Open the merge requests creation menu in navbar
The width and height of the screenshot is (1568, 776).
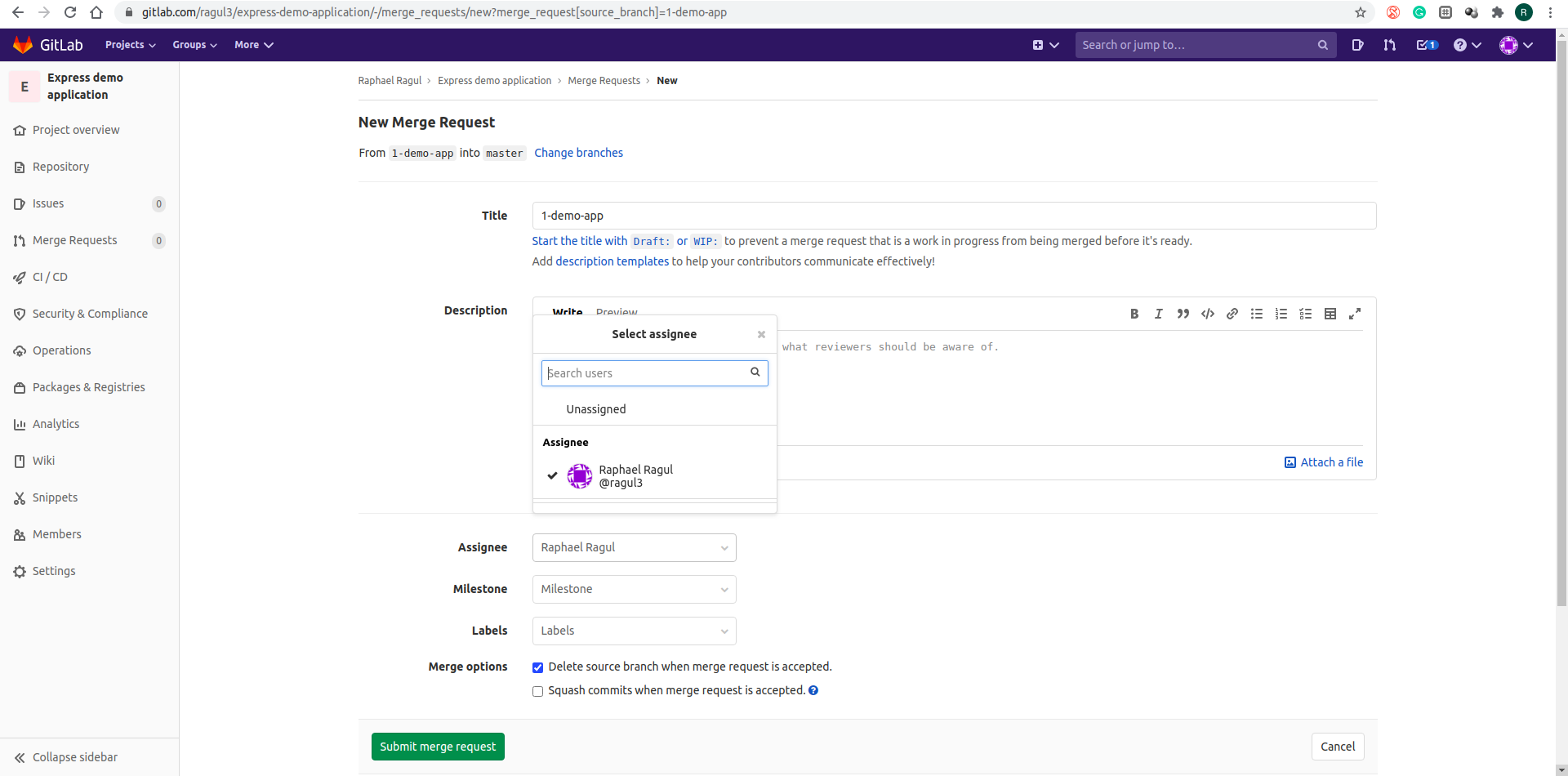click(1390, 45)
